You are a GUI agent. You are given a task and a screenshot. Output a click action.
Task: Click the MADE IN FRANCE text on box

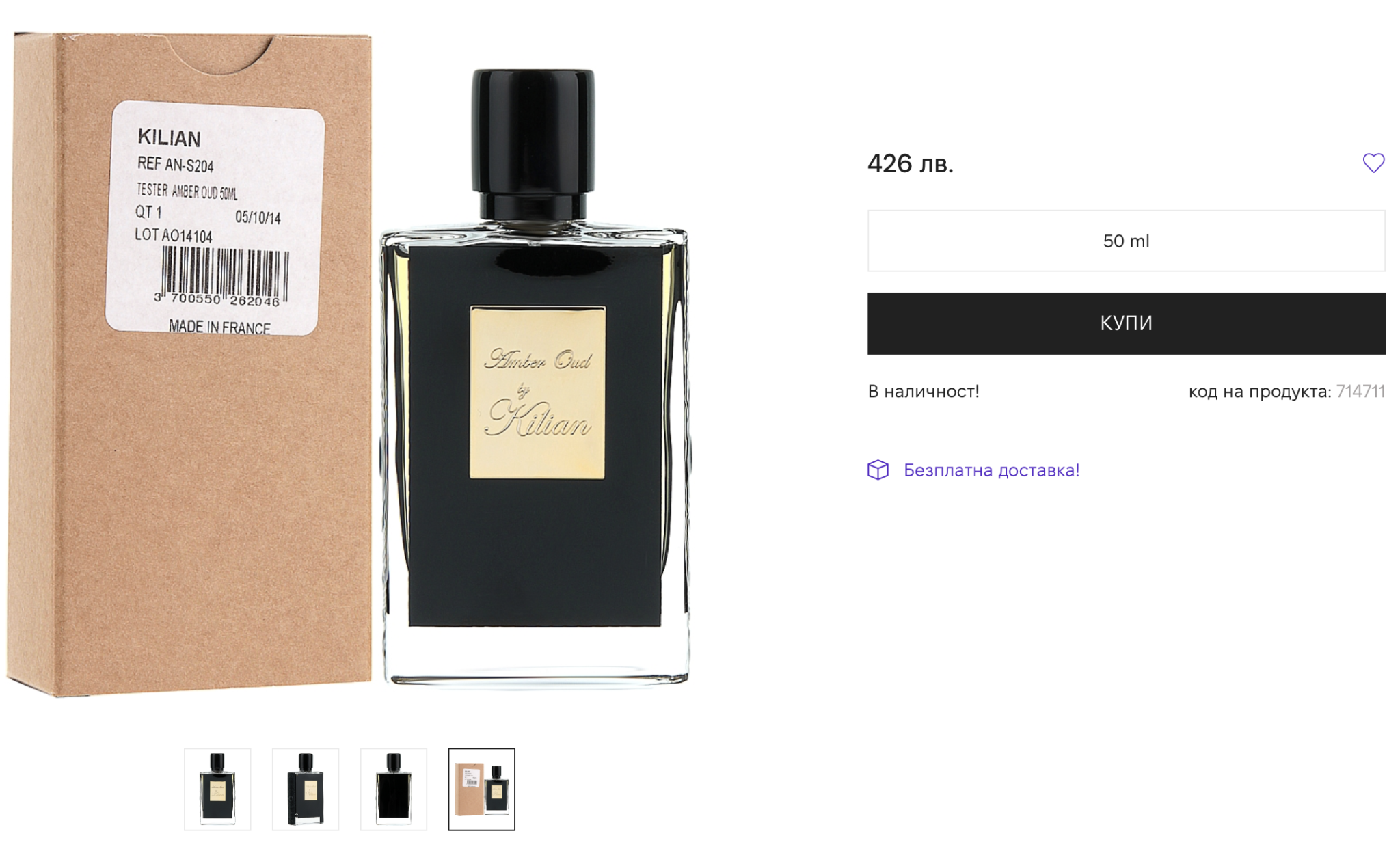coord(219,327)
